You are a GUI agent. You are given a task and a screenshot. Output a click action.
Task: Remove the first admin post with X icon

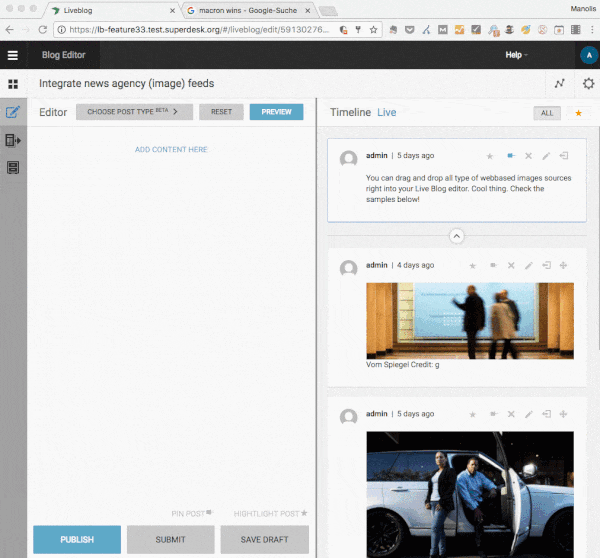(528, 156)
